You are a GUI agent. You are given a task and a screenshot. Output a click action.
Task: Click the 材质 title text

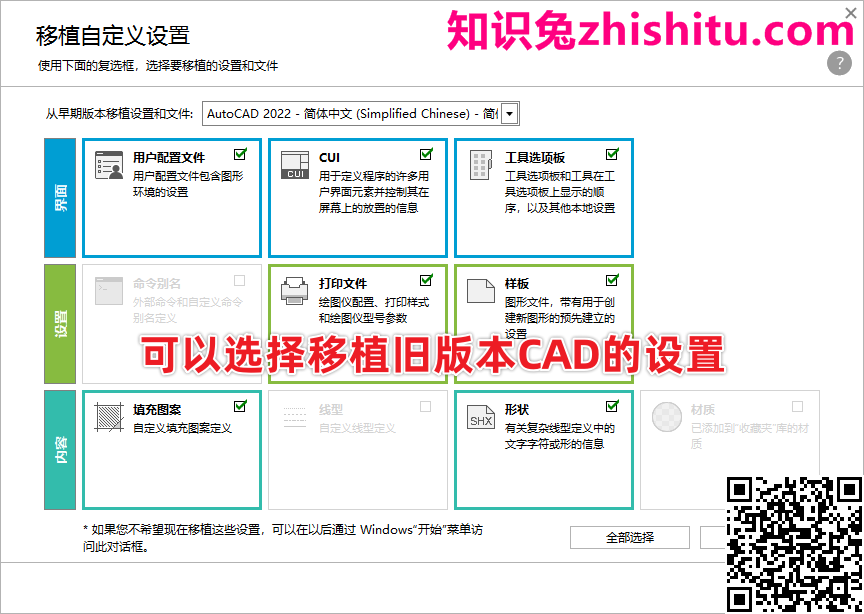coord(703,410)
